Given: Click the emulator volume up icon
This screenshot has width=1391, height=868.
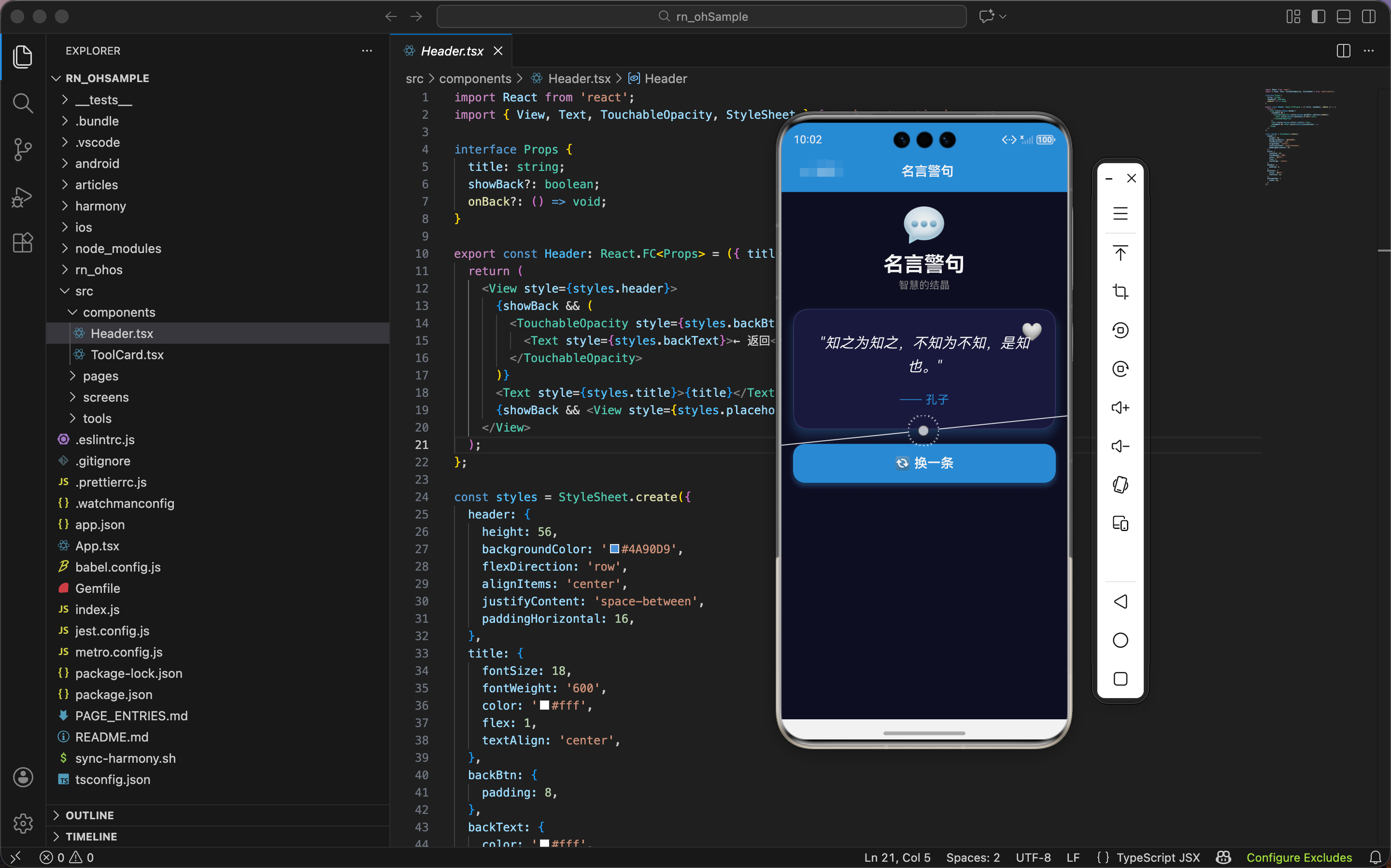Looking at the screenshot, I should tap(1120, 407).
